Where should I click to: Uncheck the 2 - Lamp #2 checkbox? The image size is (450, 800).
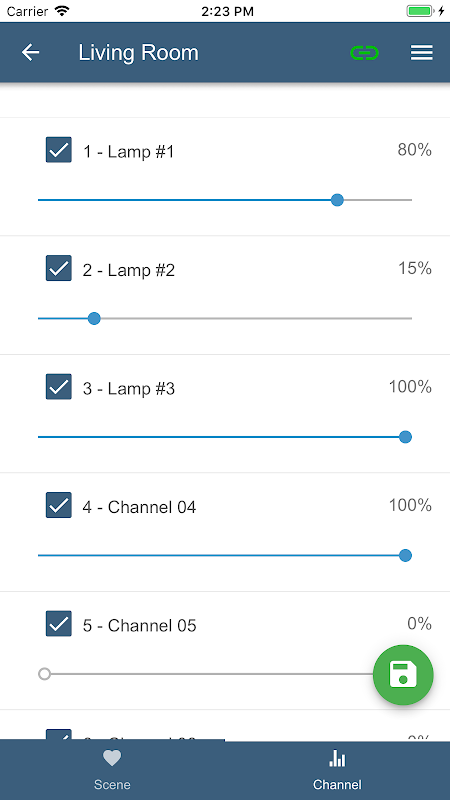(x=59, y=268)
